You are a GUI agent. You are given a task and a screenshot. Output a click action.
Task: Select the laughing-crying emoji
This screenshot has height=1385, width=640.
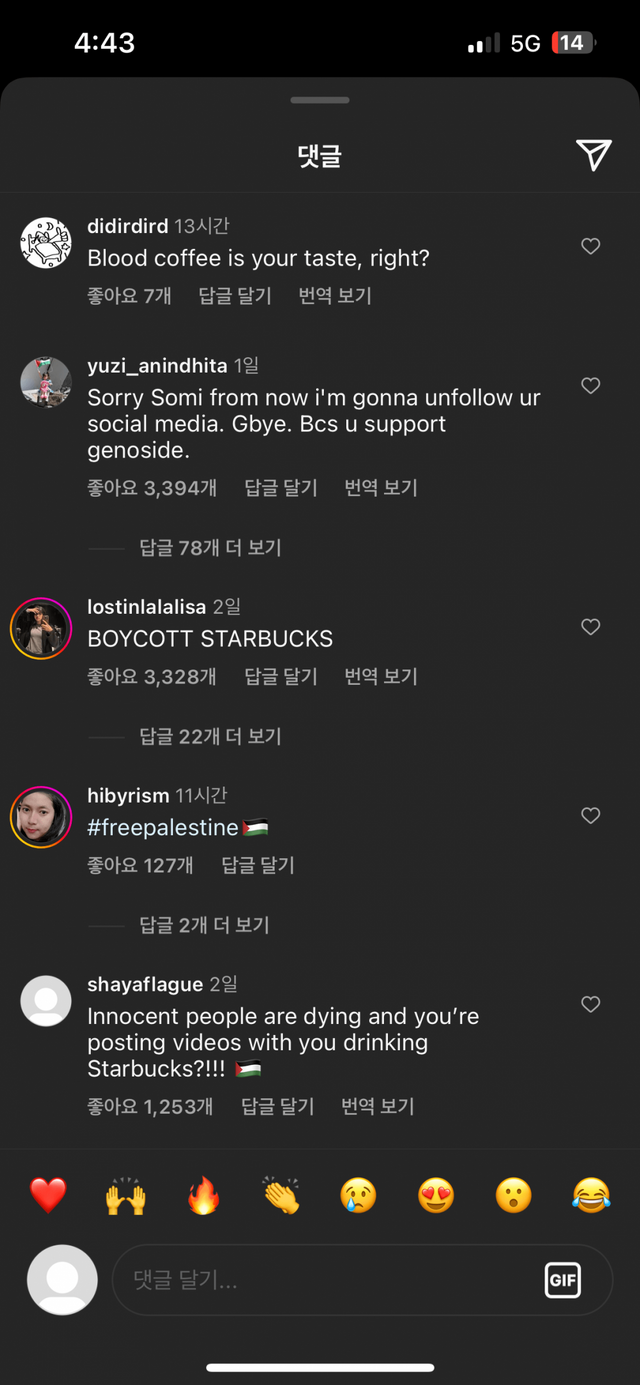click(591, 1195)
